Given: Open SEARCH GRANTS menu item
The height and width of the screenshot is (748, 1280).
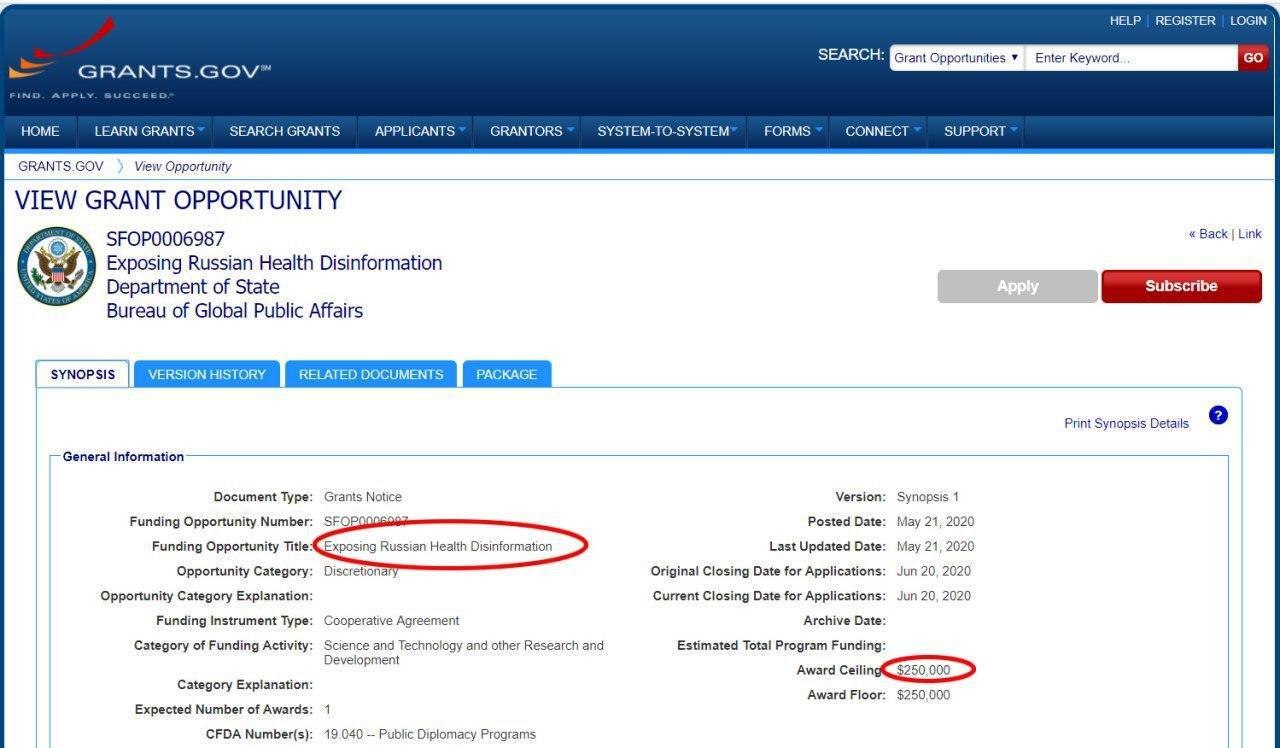Looking at the screenshot, I should (284, 131).
